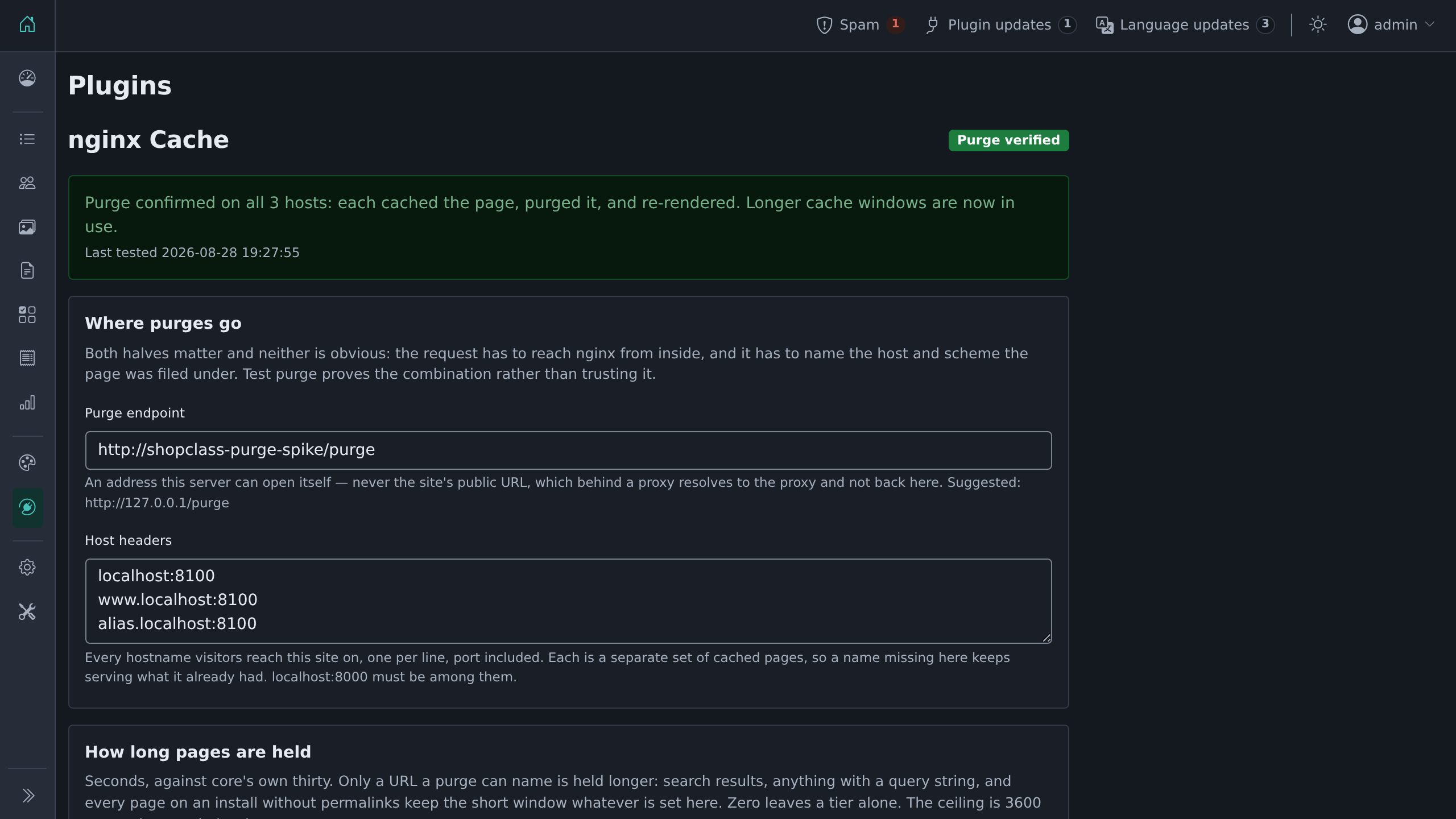This screenshot has width=1456, height=819.
Task: Open the lined receipt-style icon
Action: 27,358
